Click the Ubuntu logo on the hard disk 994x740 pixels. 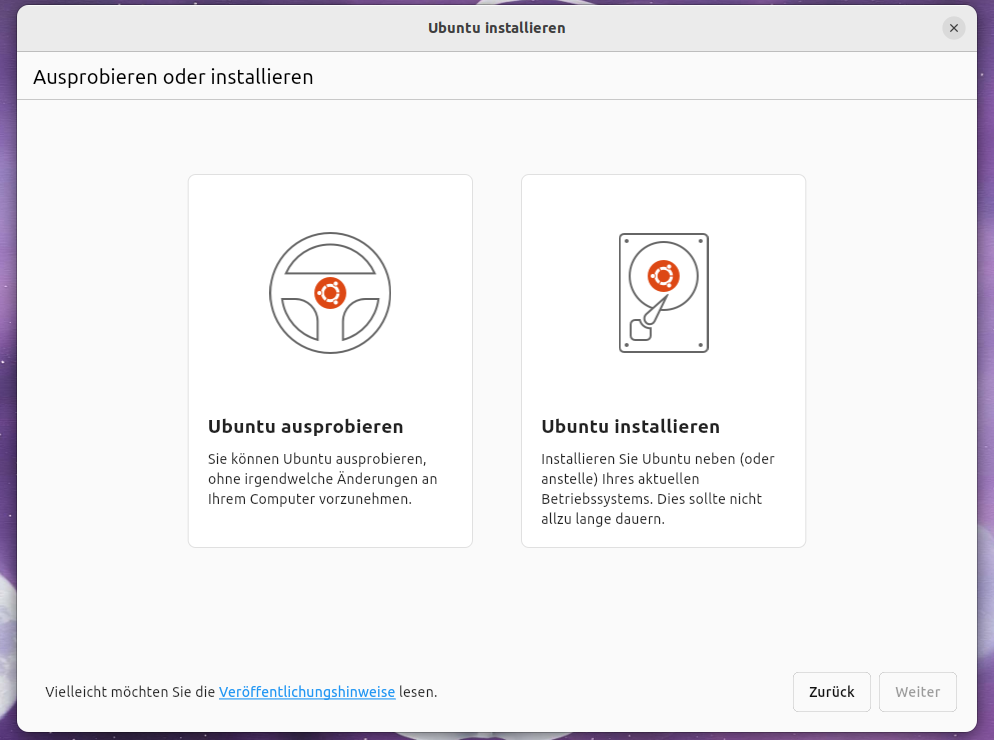pyautogui.click(x=663, y=274)
